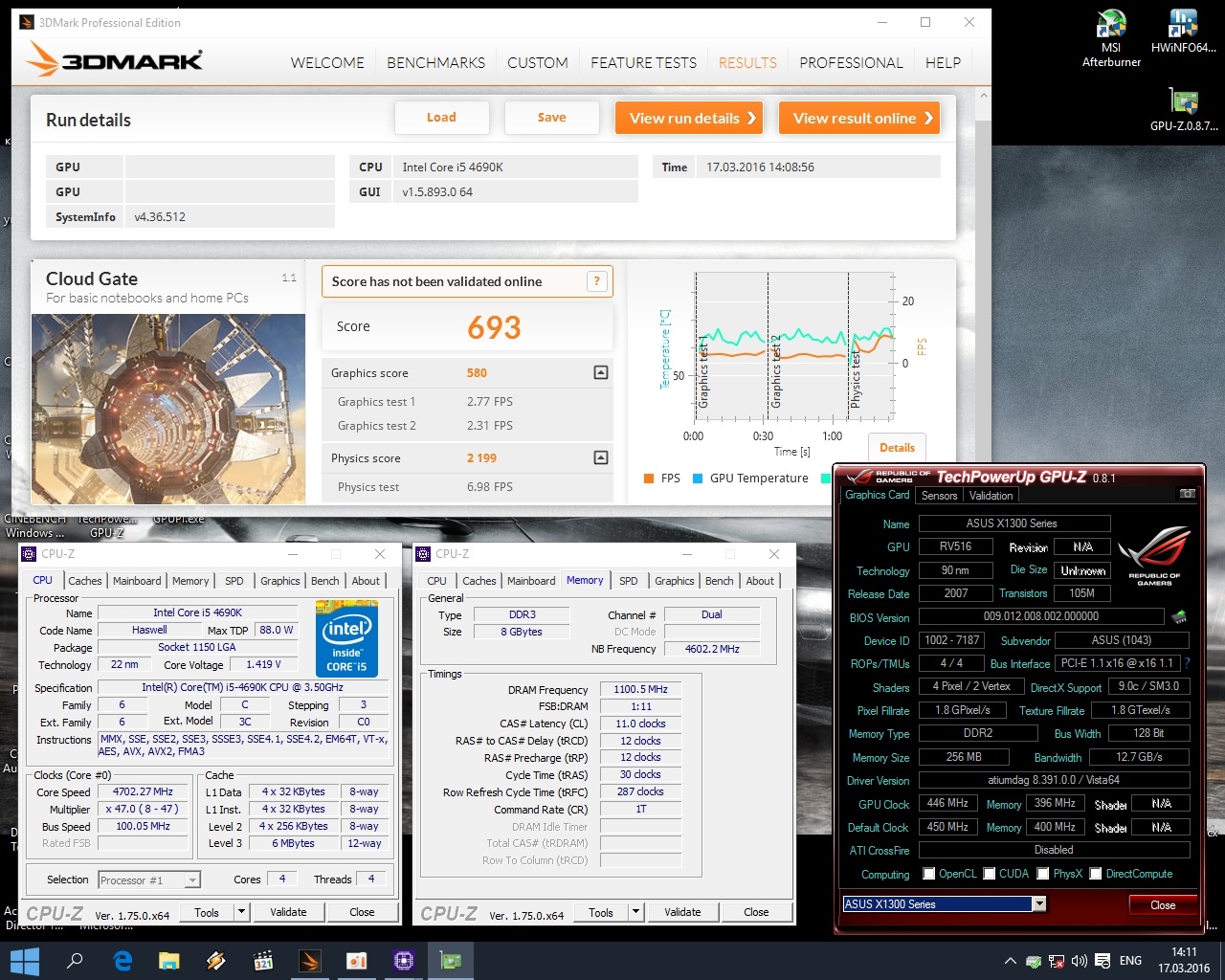The image size is (1225, 980).
Task: Open SPD tab in CPU-Z Memory window
Action: [628, 581]
